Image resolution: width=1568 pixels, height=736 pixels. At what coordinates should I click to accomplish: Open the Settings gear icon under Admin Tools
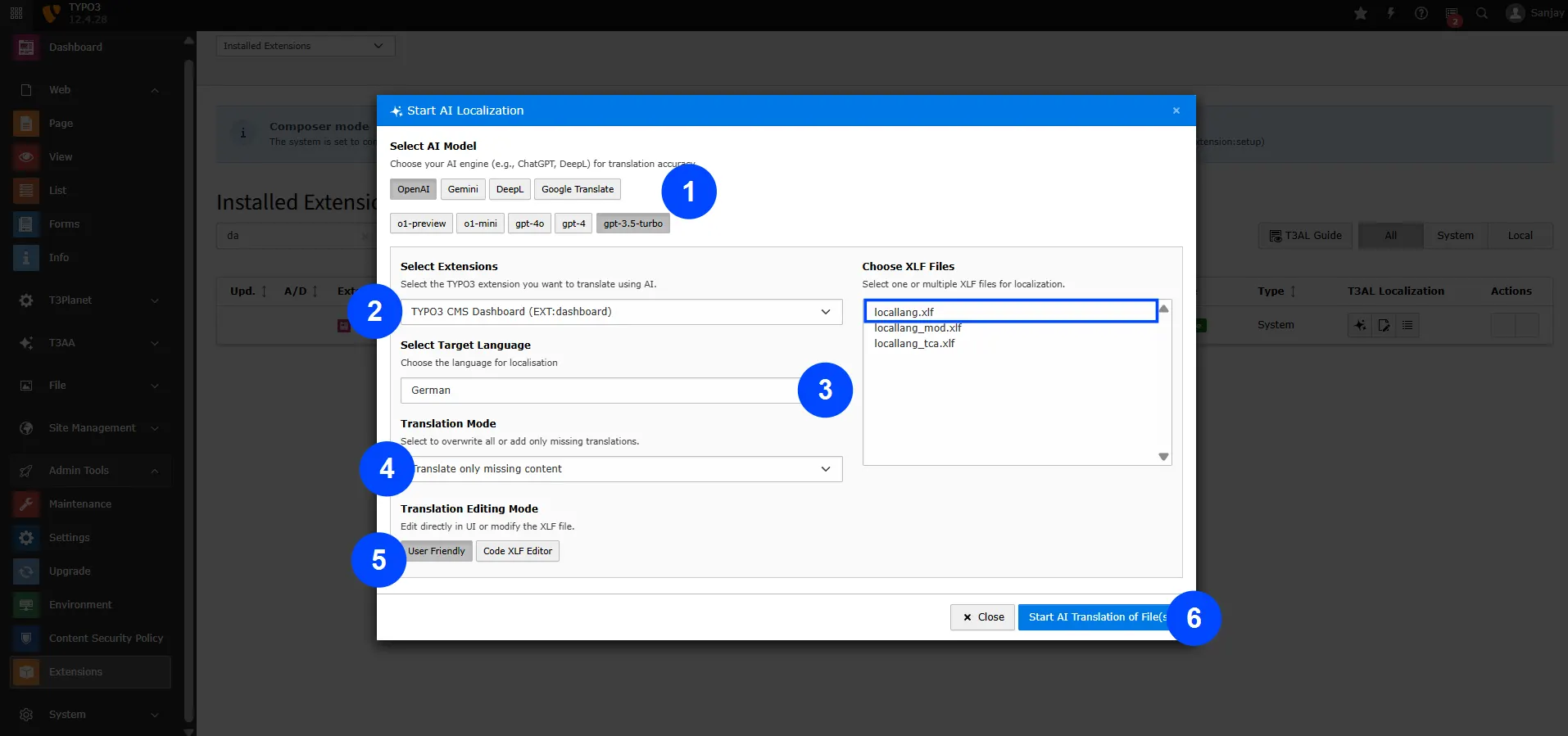pyautogui.click(x=26, y=538)
